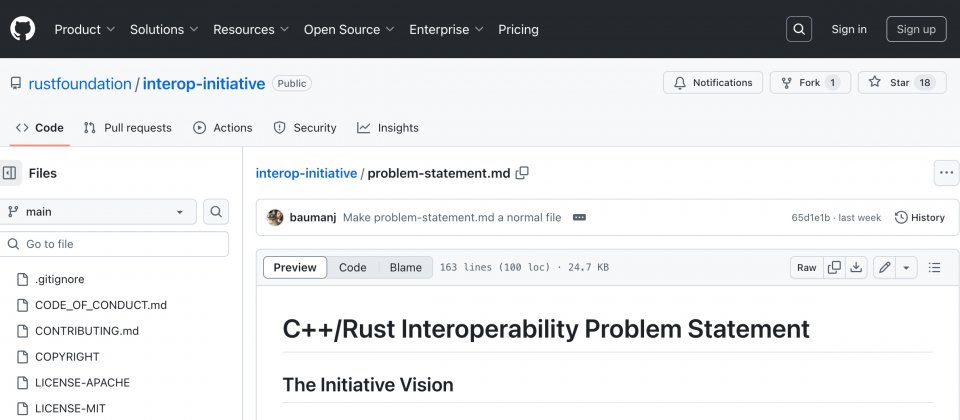Viewport: 960px width, 420px height.
Task: Open the search magnifier in header
Action: tap(799, 29)
